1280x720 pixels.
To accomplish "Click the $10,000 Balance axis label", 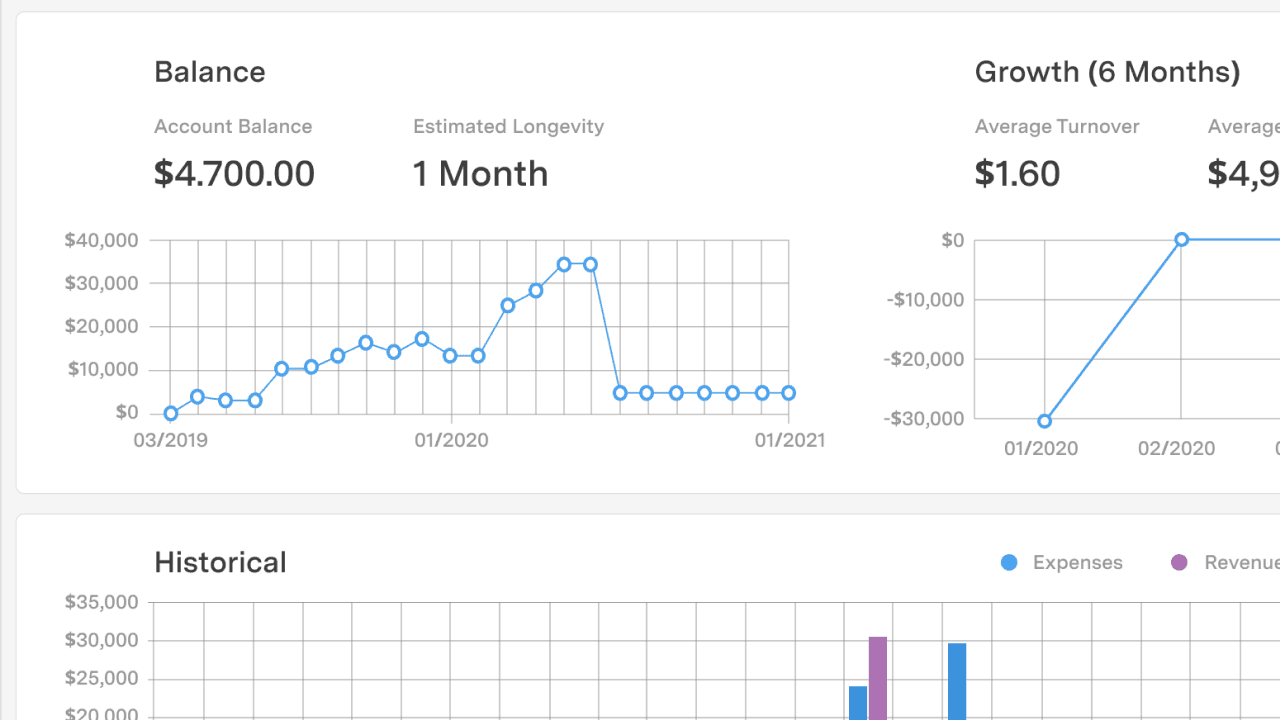I will click(x=103, y=369).
